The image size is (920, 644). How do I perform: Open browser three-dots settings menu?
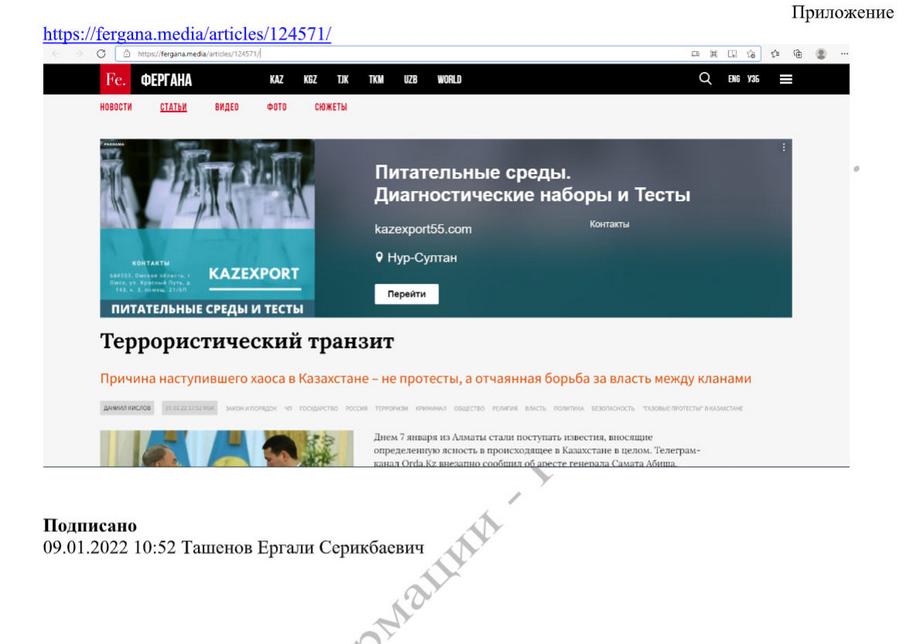(844, 53)
